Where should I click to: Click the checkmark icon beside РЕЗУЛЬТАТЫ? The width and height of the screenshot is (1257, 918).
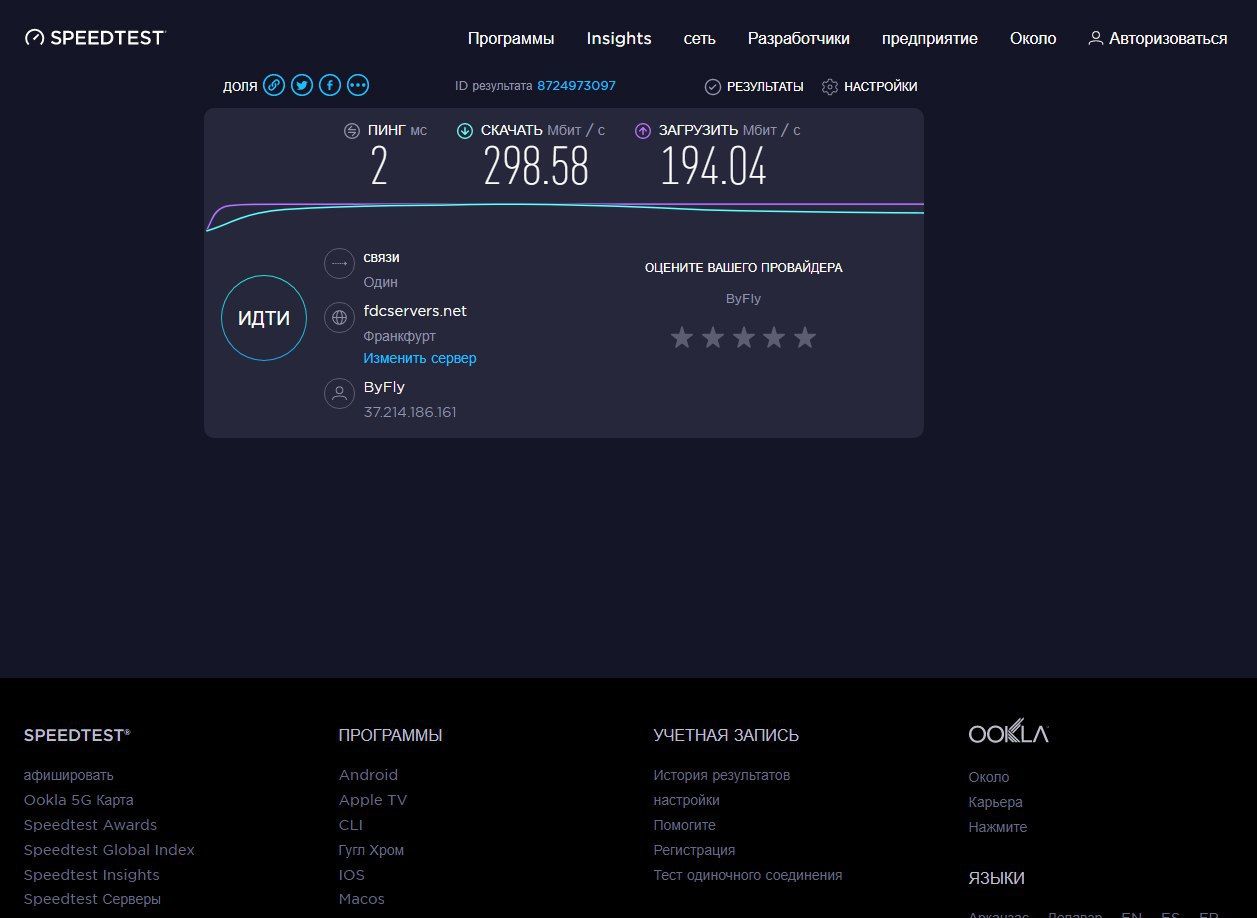click(x=713, y=87)
